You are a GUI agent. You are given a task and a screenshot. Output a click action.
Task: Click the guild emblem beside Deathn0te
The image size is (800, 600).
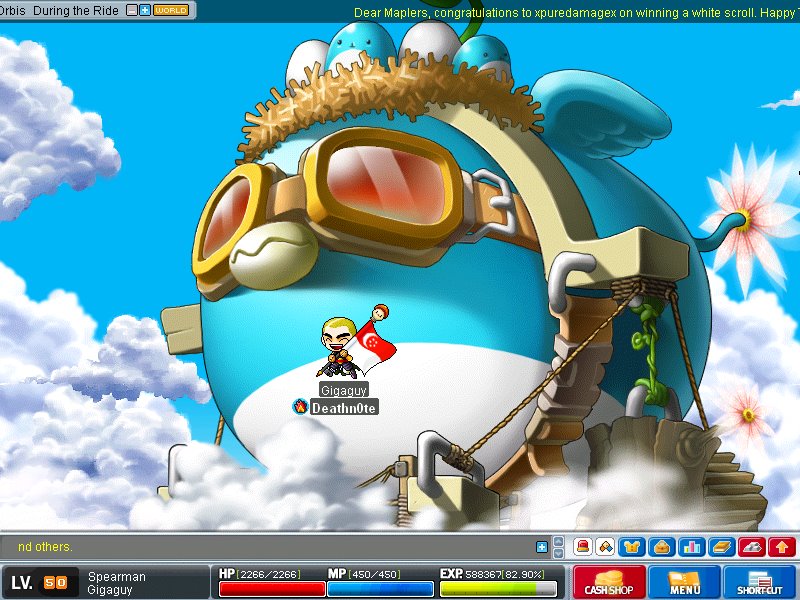click(x=301, y=407)
